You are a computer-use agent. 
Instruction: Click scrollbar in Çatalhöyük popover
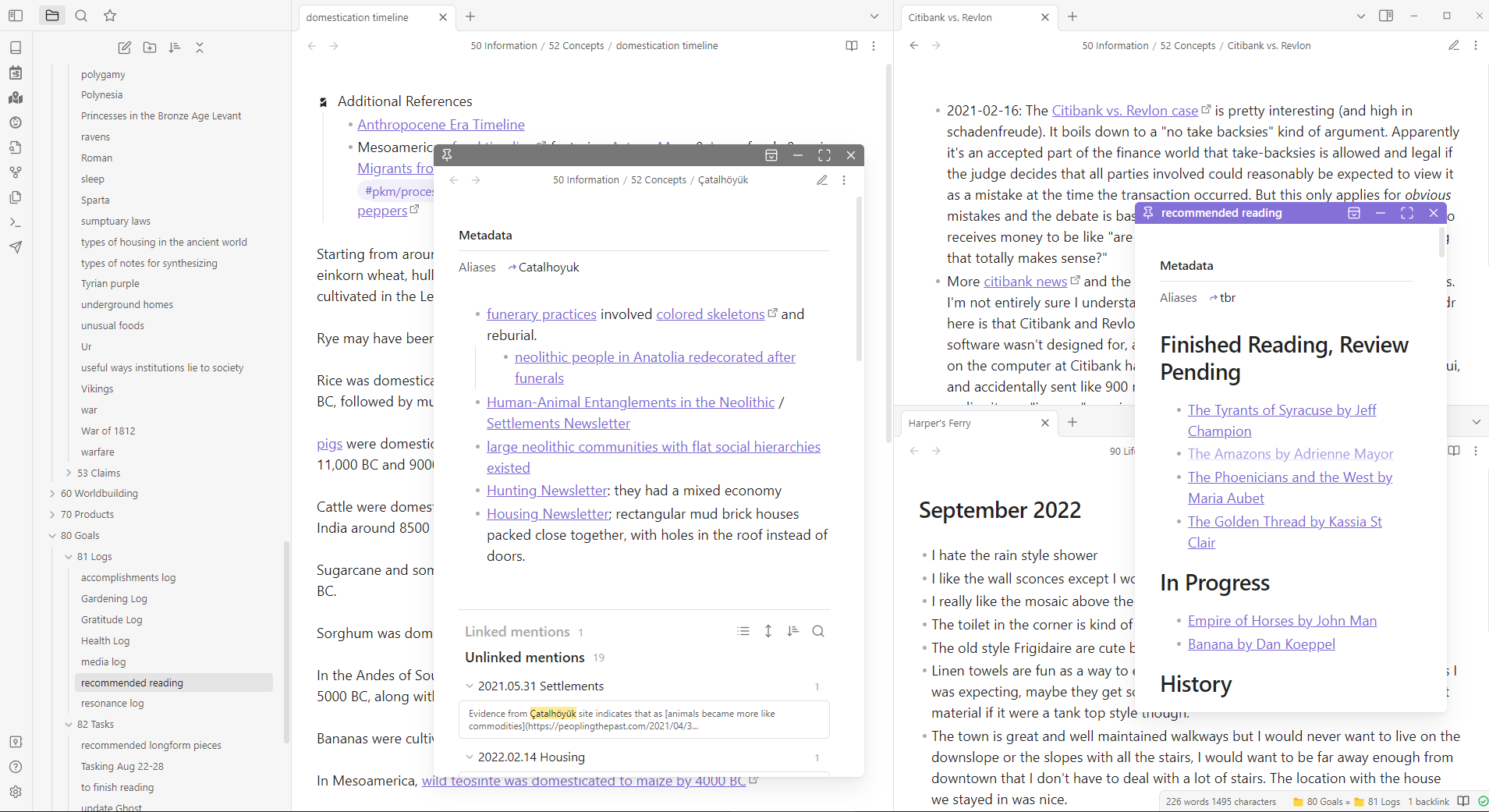(x=859, y=278)
